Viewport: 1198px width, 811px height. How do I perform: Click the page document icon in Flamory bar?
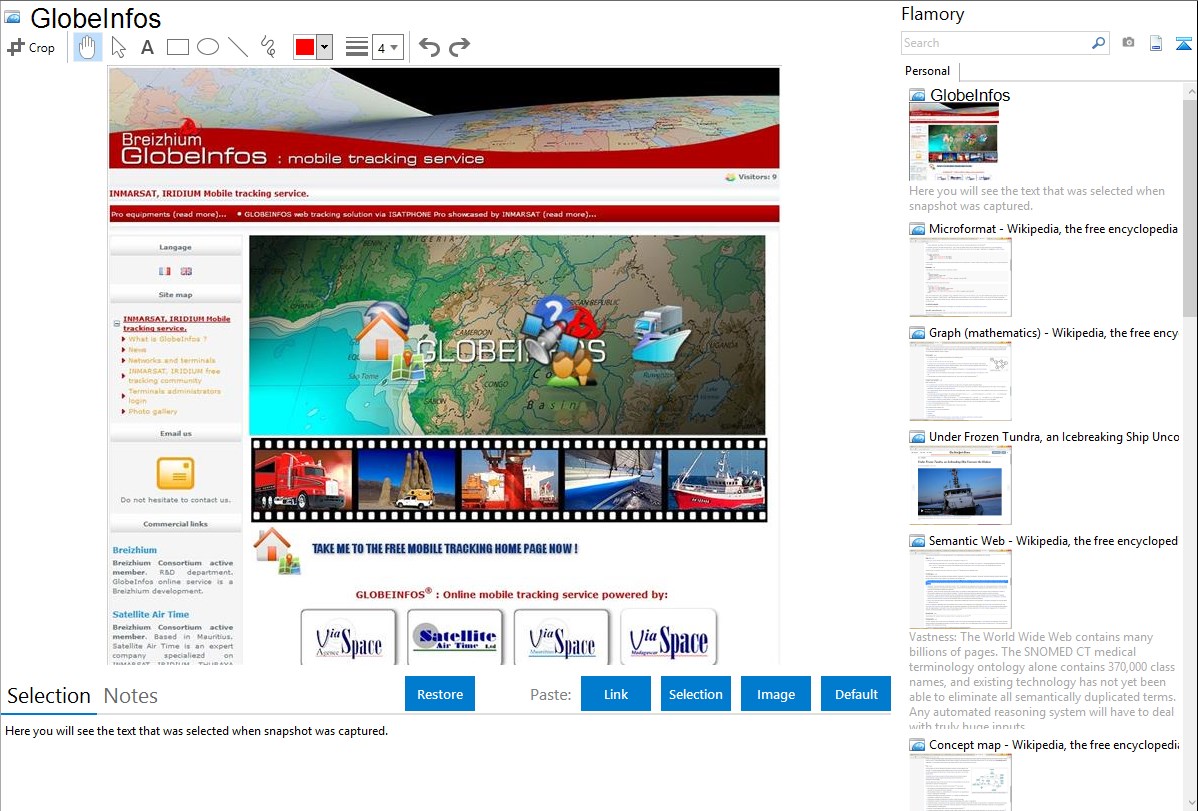click(x=1156, y=43)
